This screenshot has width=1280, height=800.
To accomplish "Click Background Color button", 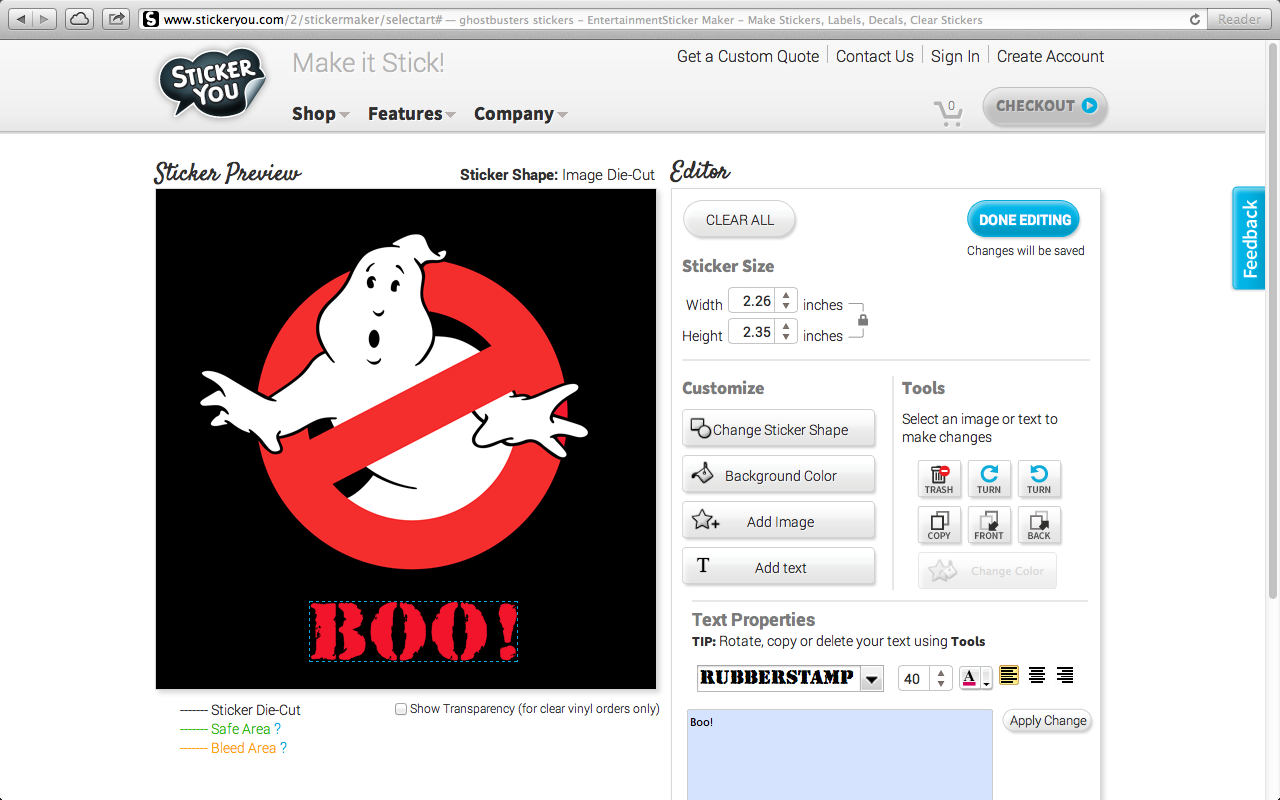I will point(779,475).
